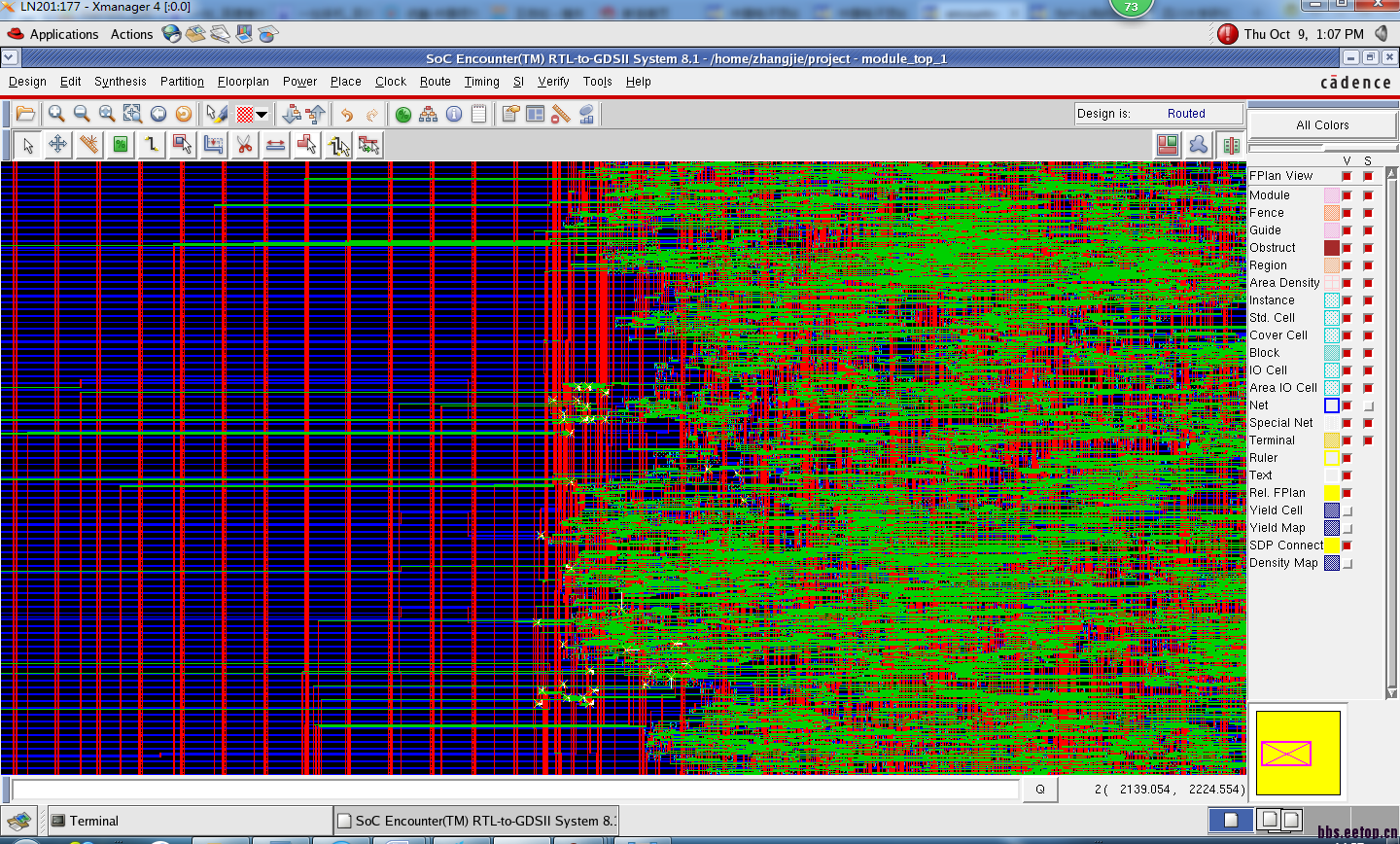Open GNOME Actions menu
The height and width of the screenshot is (844, 1400).
coord(131,34)
